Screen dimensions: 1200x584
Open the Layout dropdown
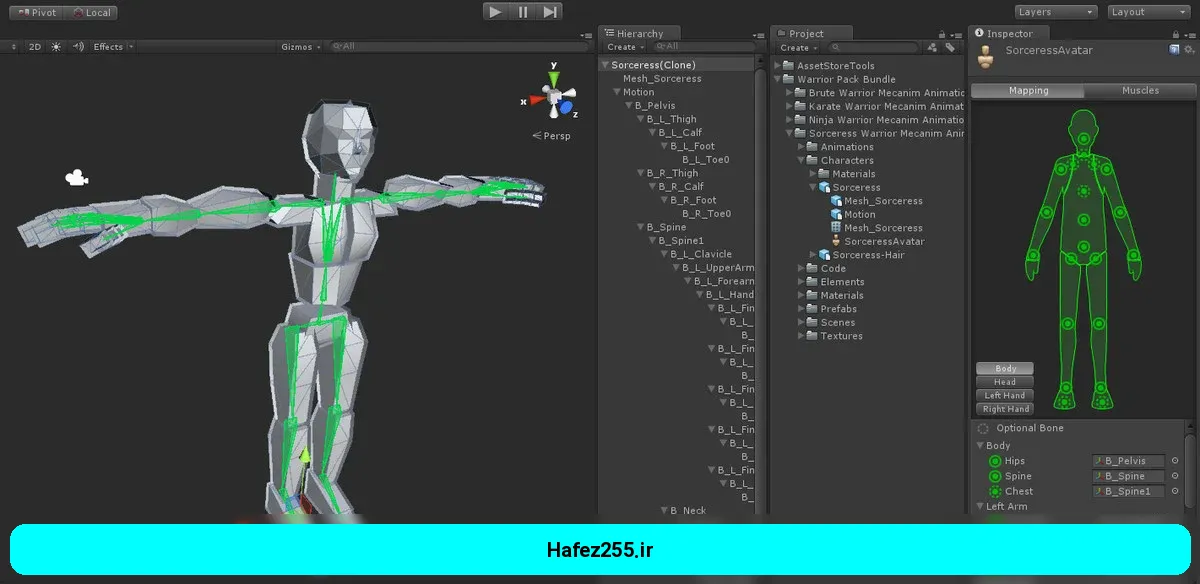(1148, 12)
